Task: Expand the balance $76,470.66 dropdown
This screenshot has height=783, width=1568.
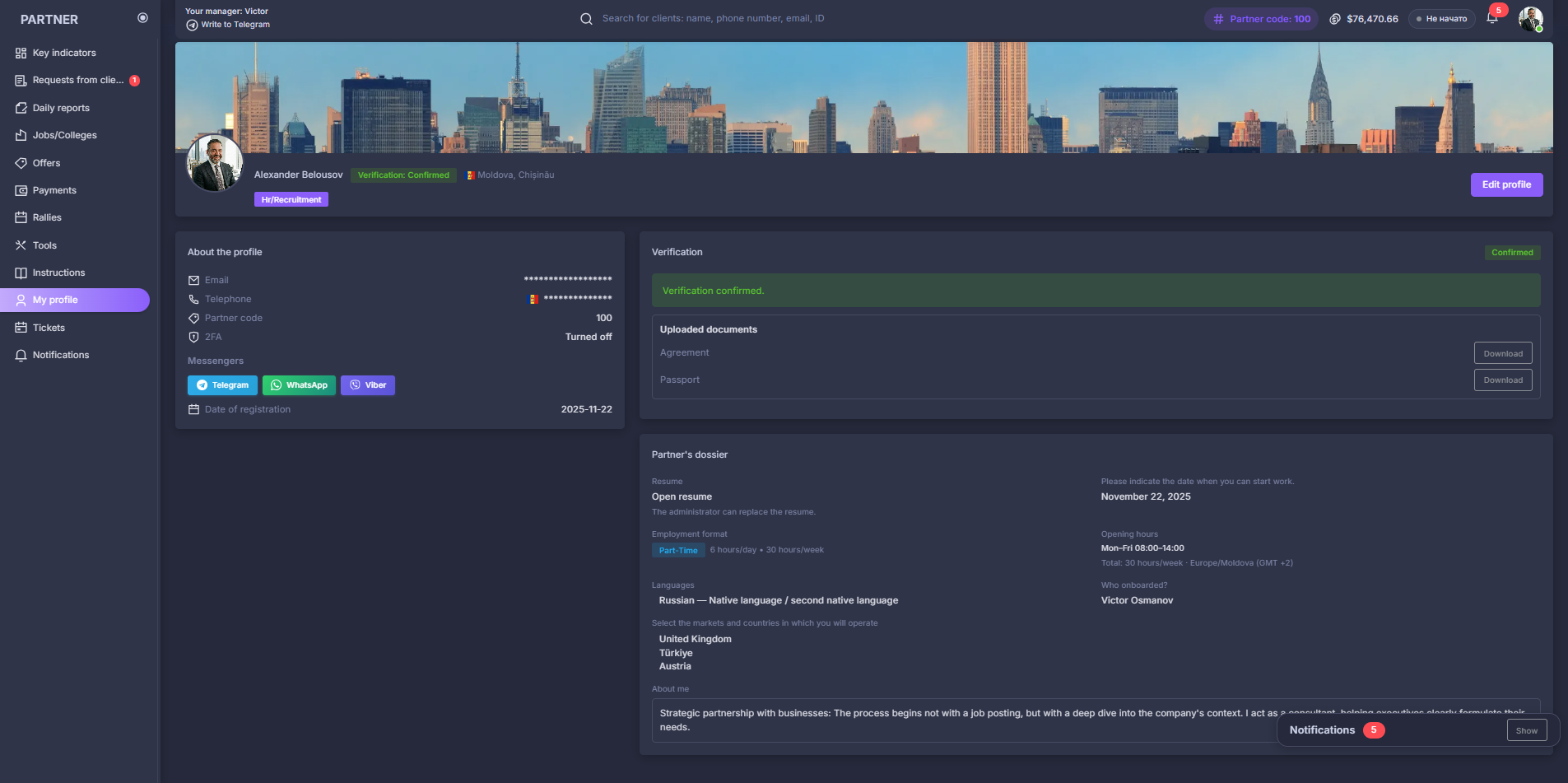Action: [1365, 18]
